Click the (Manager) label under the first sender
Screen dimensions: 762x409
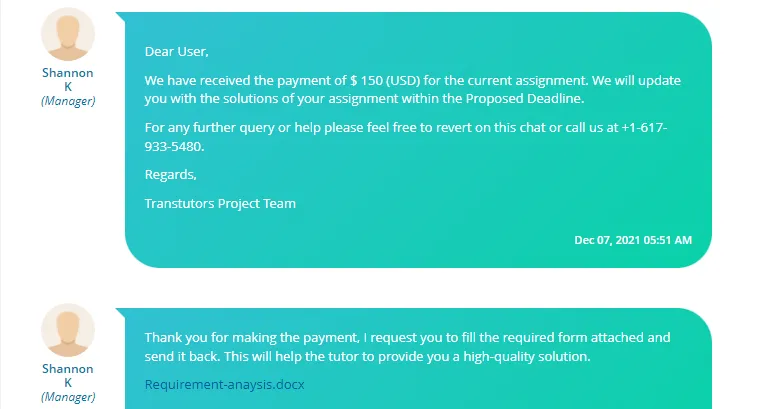tap(68, 101)
